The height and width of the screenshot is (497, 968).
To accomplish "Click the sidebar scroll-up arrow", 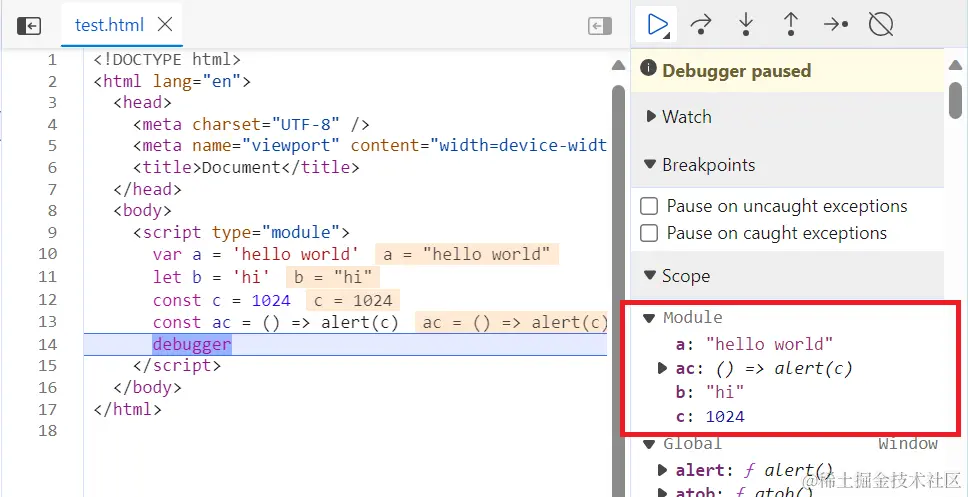I will [955, 65].
